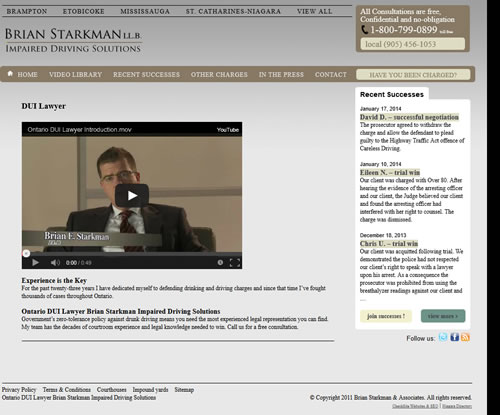Click the view more button
The width and height of the screenshot is (500, 415).
click(443, 316)
